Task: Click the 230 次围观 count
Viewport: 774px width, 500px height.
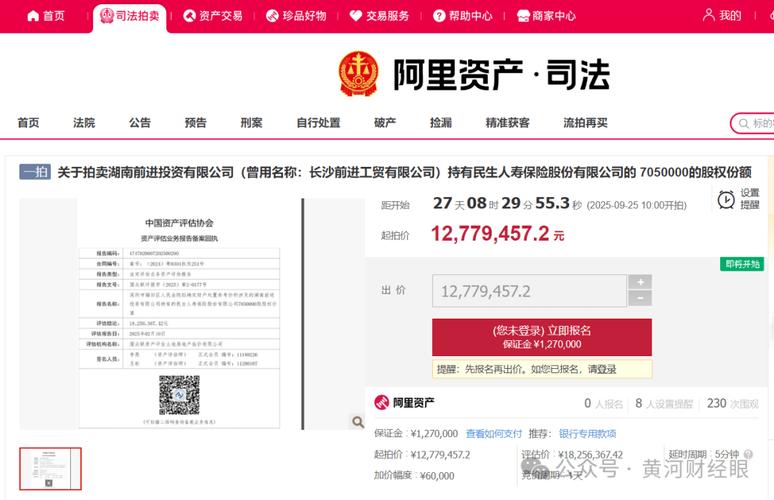Action: coord(733,404)
